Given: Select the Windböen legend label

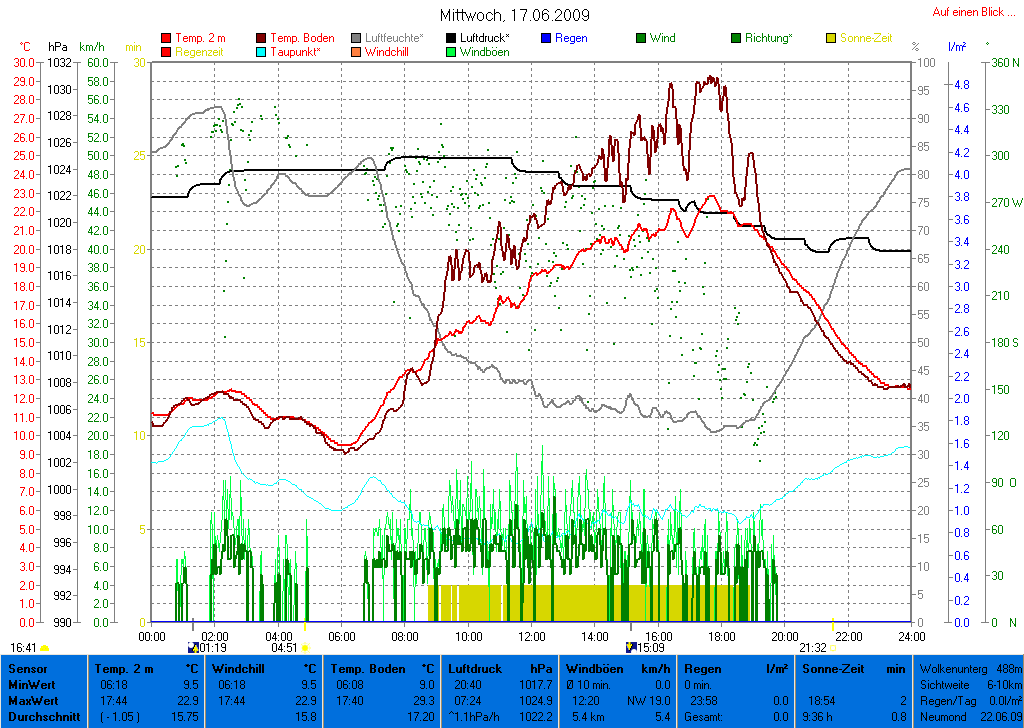Looking at the screenshot, I should point(484,52).
